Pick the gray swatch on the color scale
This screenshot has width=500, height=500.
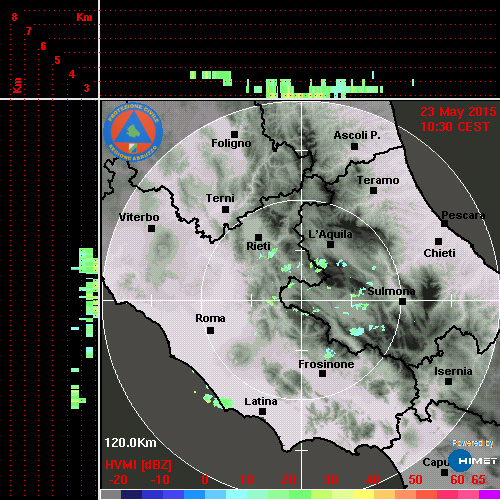click(x=111, y=494)
